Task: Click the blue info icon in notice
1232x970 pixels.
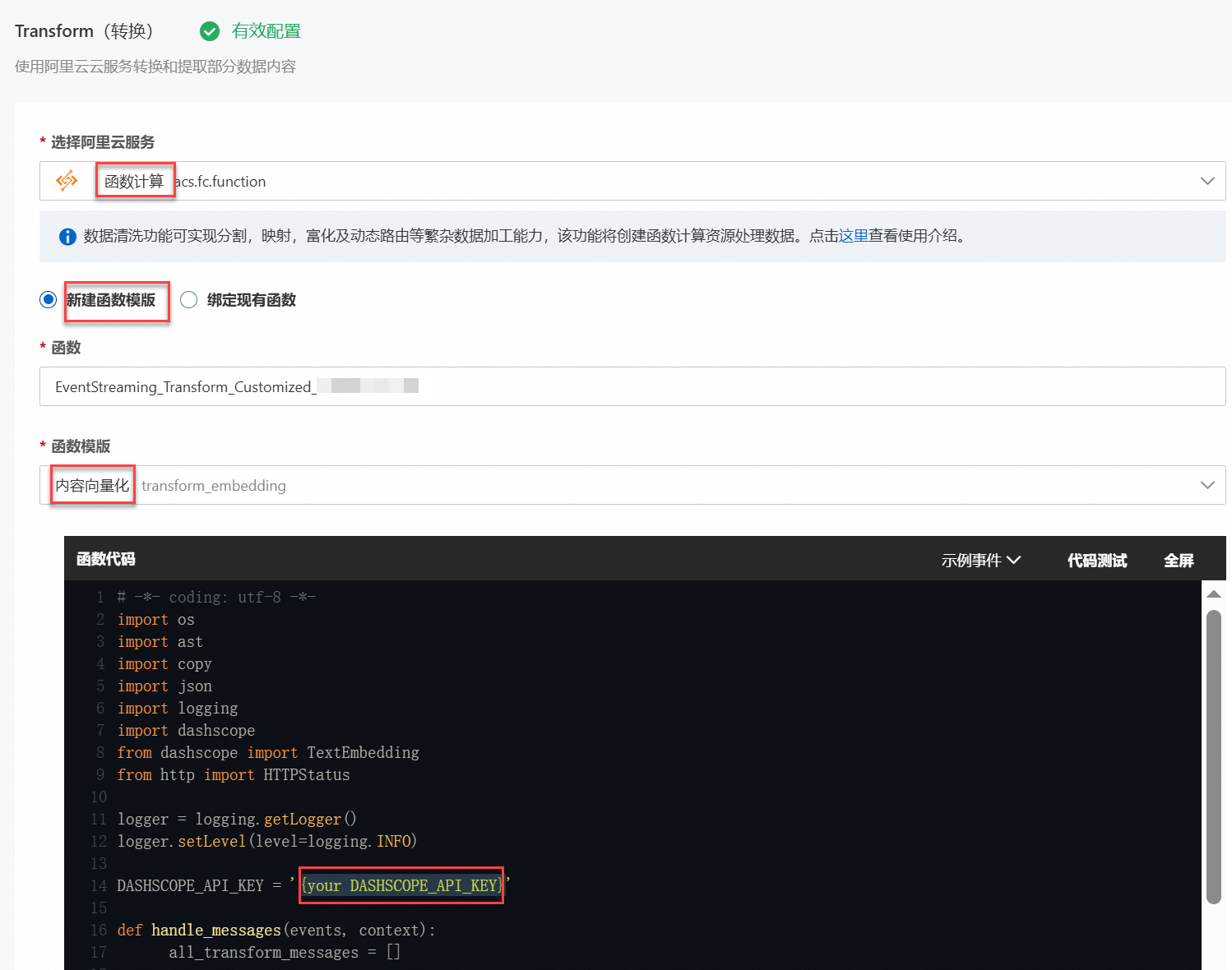Action: pos(67,237)
